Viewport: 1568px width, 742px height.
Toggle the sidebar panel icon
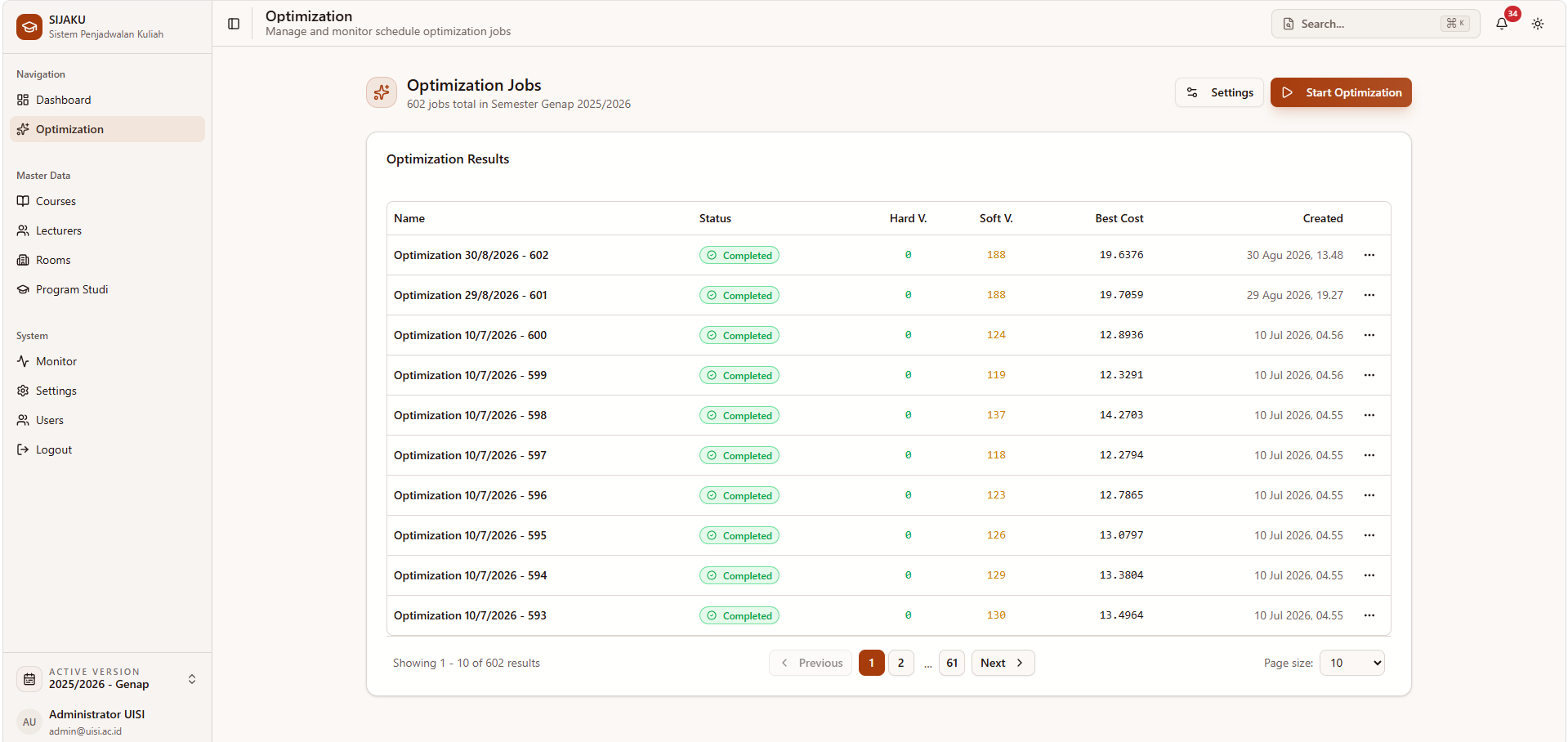(x=234, y=24)
